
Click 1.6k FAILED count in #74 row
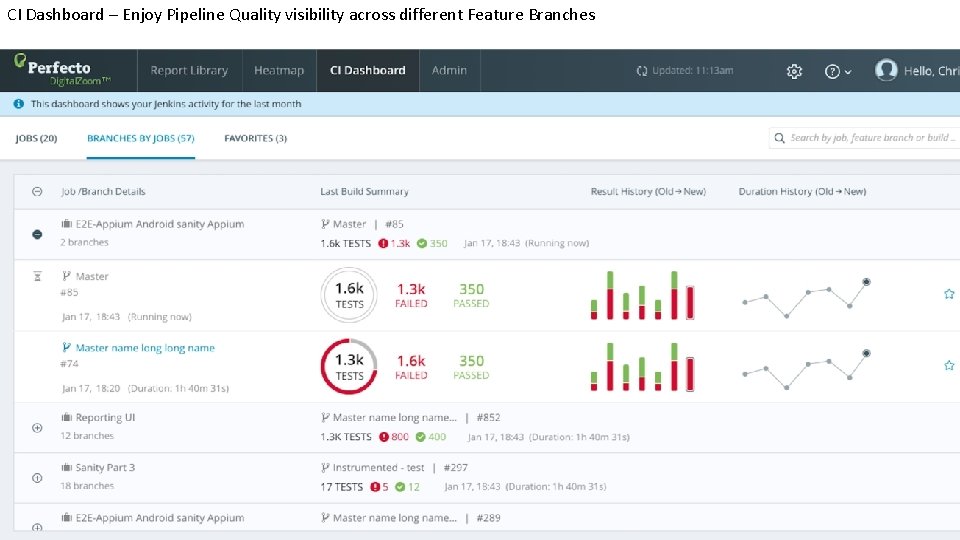click(x=411, y=366)
